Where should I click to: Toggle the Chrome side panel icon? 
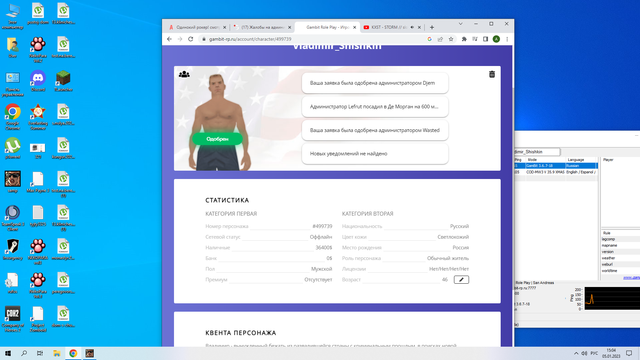485,39
